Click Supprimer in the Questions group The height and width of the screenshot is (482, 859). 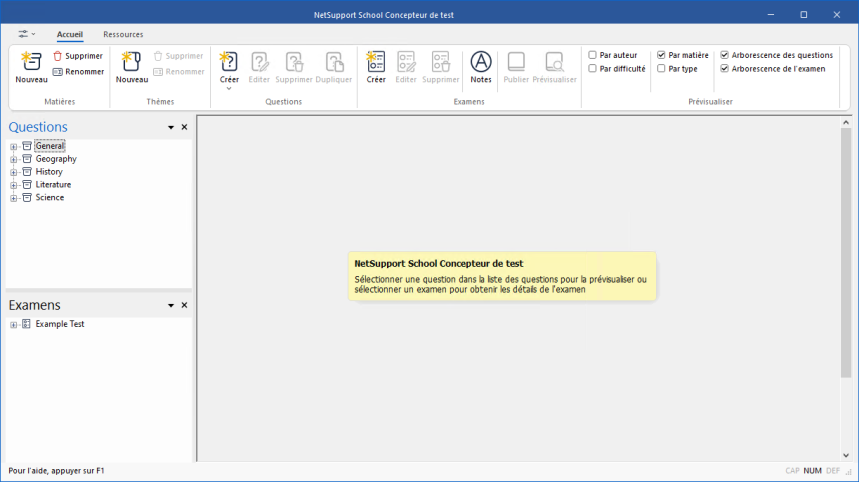pyautogui.click(x=294, y=67)
